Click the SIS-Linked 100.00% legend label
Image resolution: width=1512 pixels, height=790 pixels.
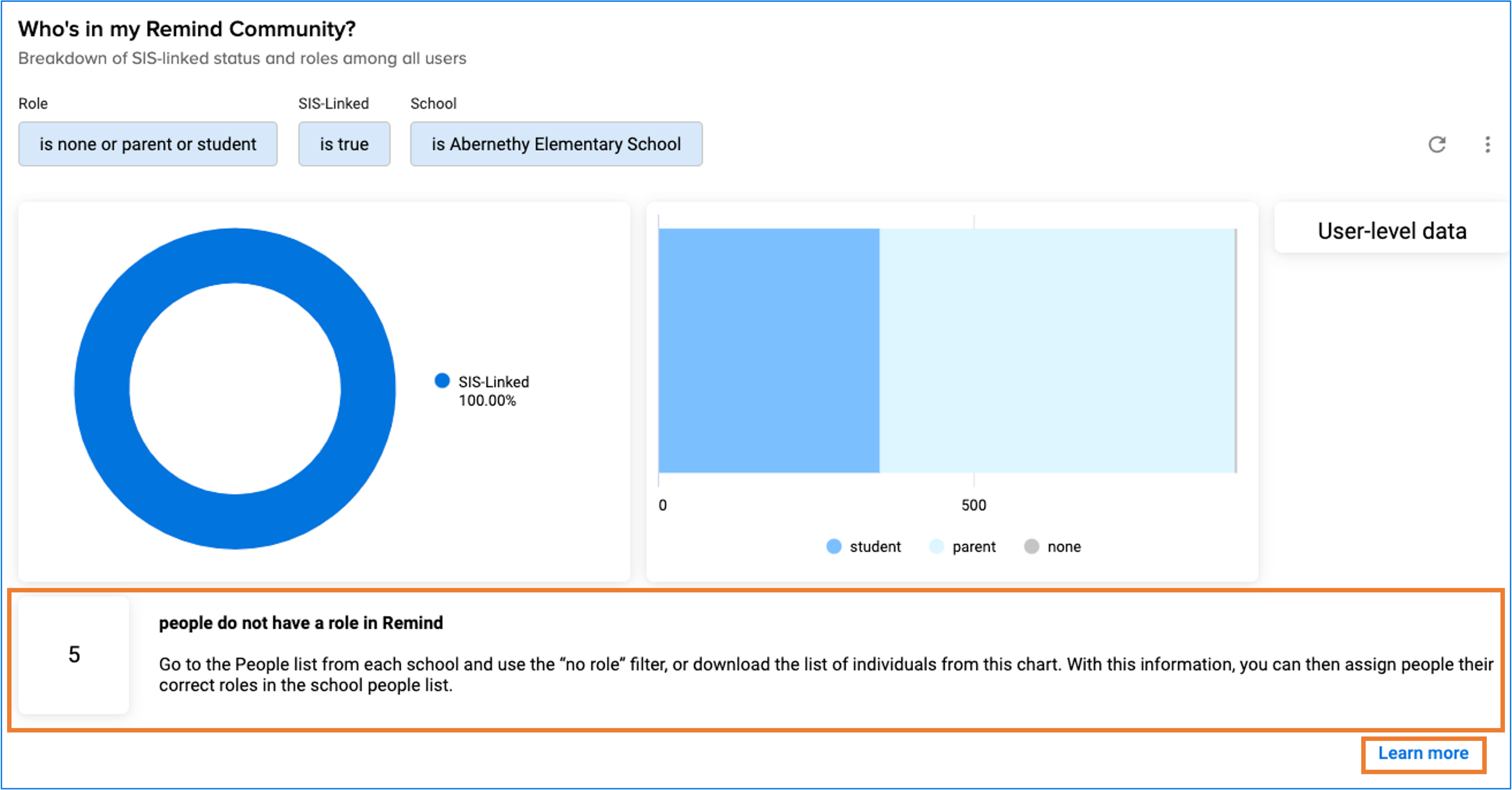point(494,391)
